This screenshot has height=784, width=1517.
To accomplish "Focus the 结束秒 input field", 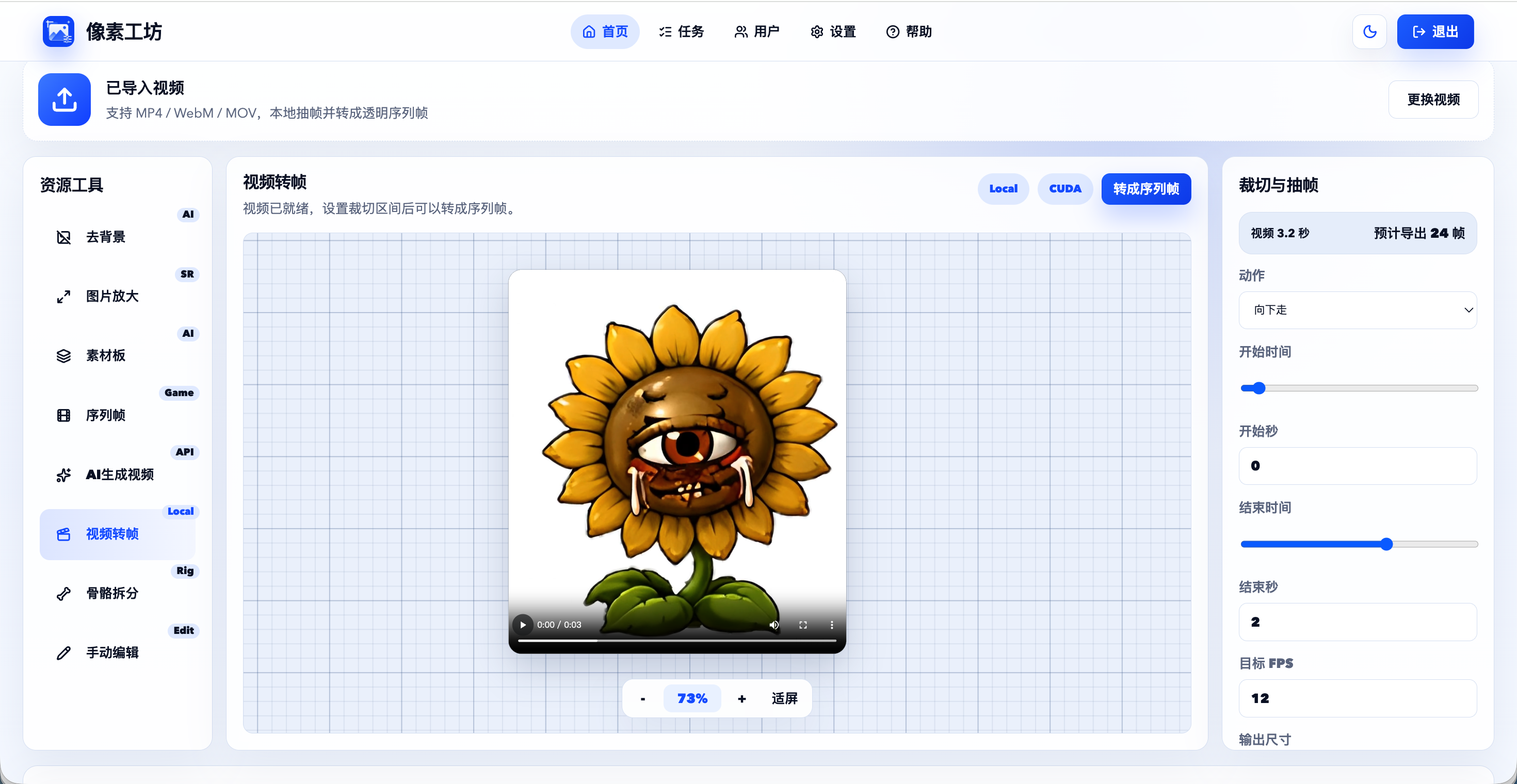I will (x=1358, y=622).
